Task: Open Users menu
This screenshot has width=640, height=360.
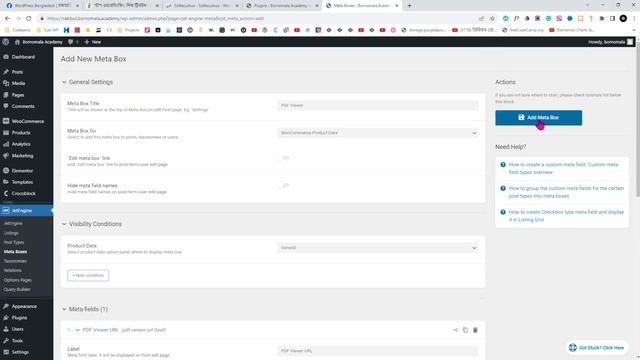Action: [x=18, y=329]
